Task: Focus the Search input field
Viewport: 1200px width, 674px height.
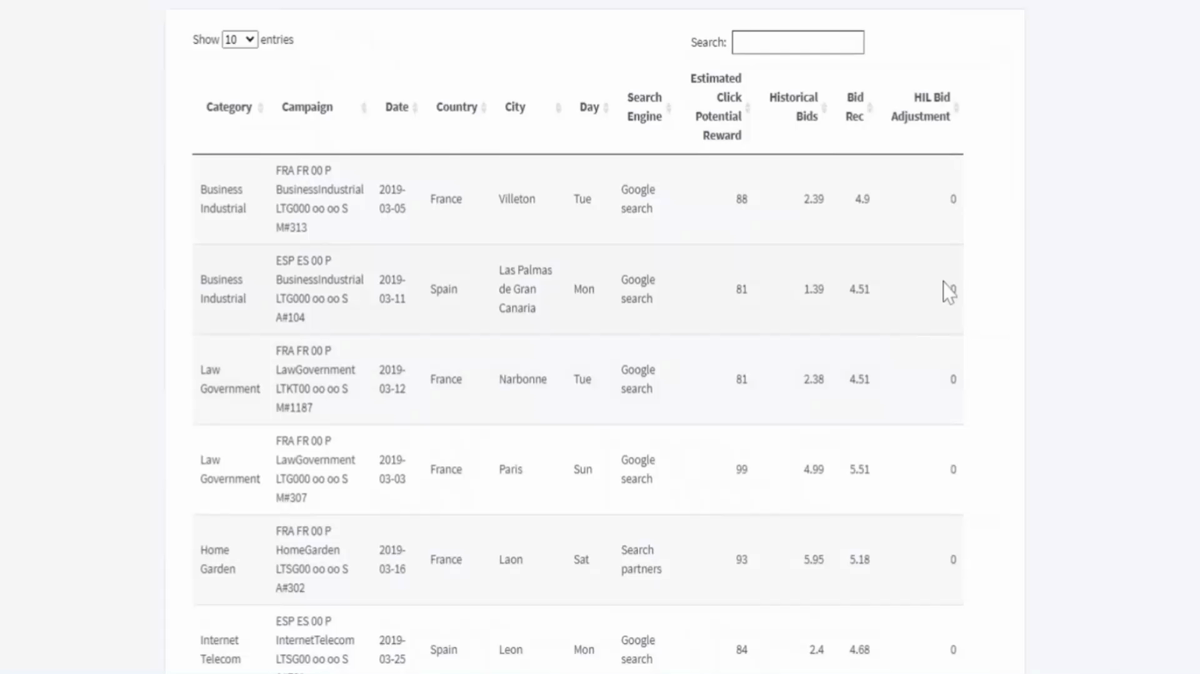Action: pos(798,42)
